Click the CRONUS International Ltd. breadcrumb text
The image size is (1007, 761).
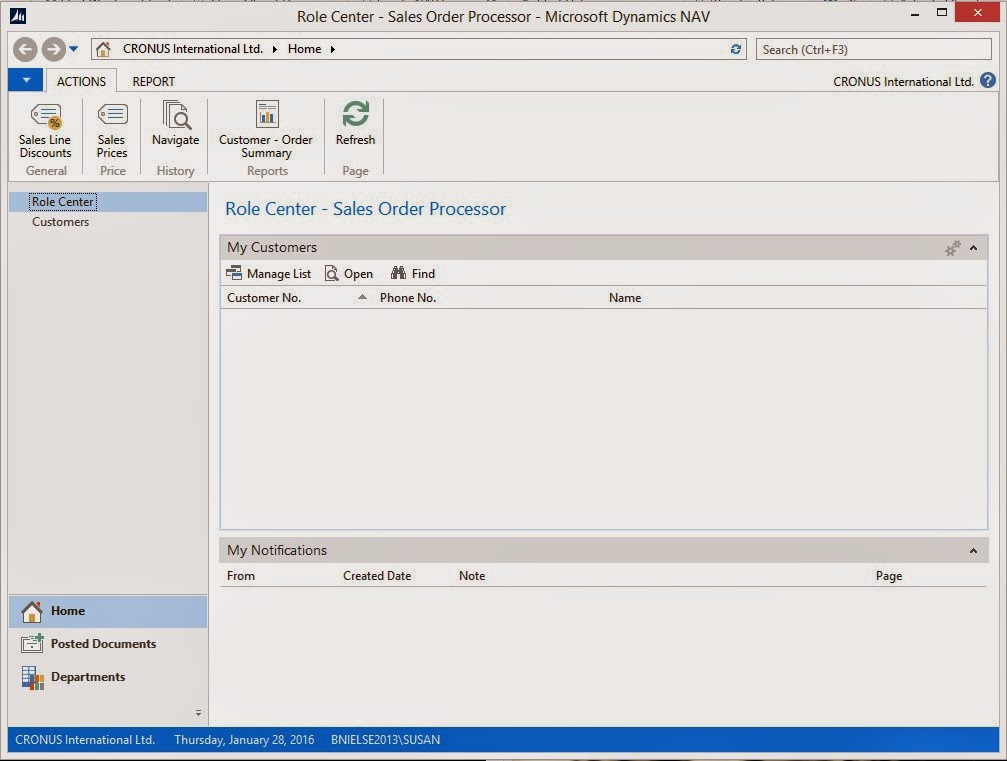[x=193, y=49]
